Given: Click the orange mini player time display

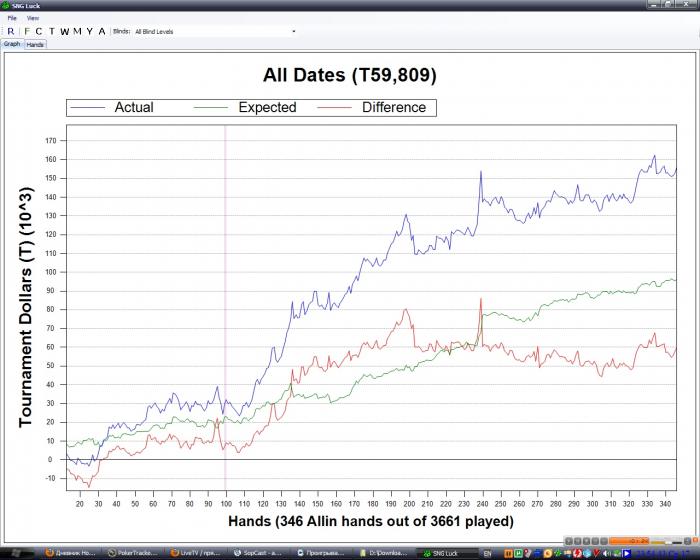Looking at the screenshot, I should coord(629,541).
